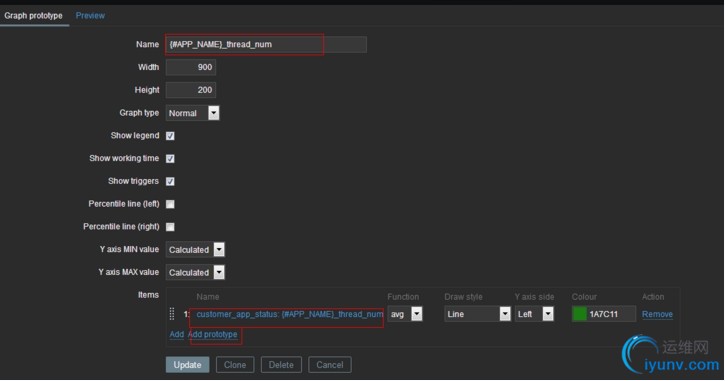
Task: Click the Add item link
Action: point(177,334)
